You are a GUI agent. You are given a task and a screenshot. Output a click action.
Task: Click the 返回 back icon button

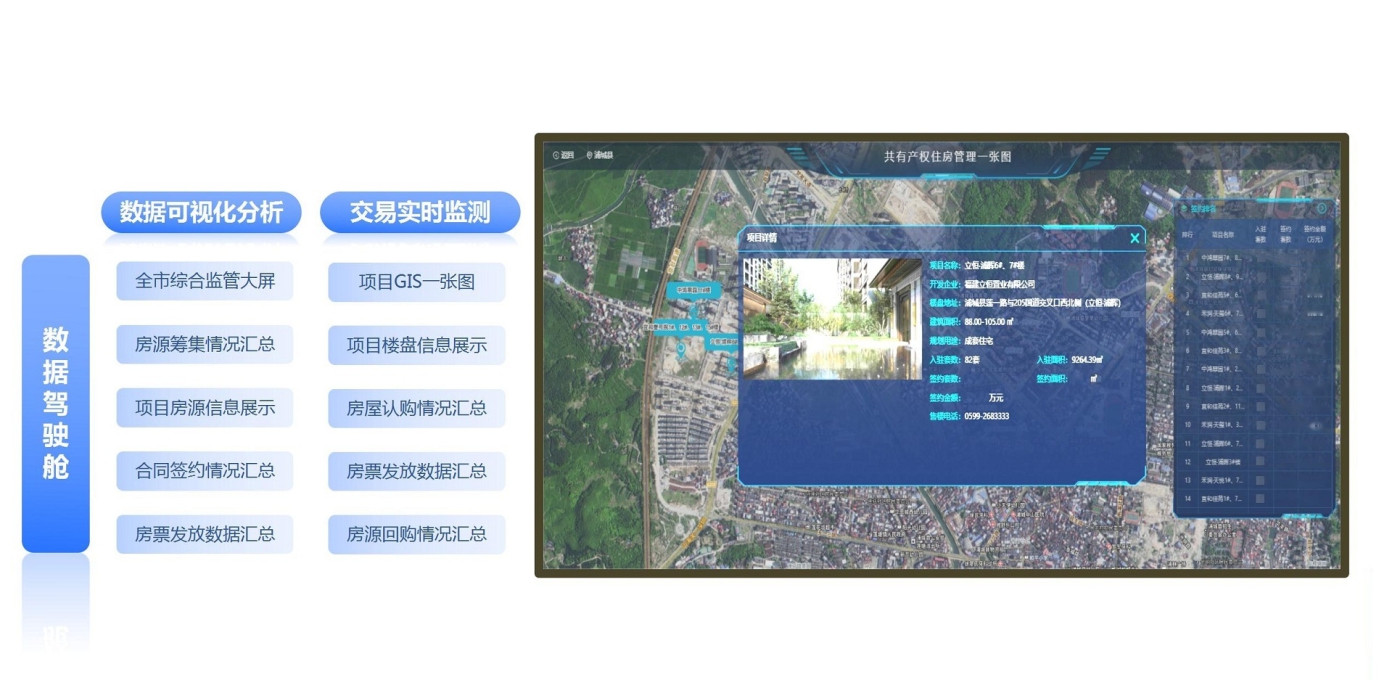[x=557, y=156]
